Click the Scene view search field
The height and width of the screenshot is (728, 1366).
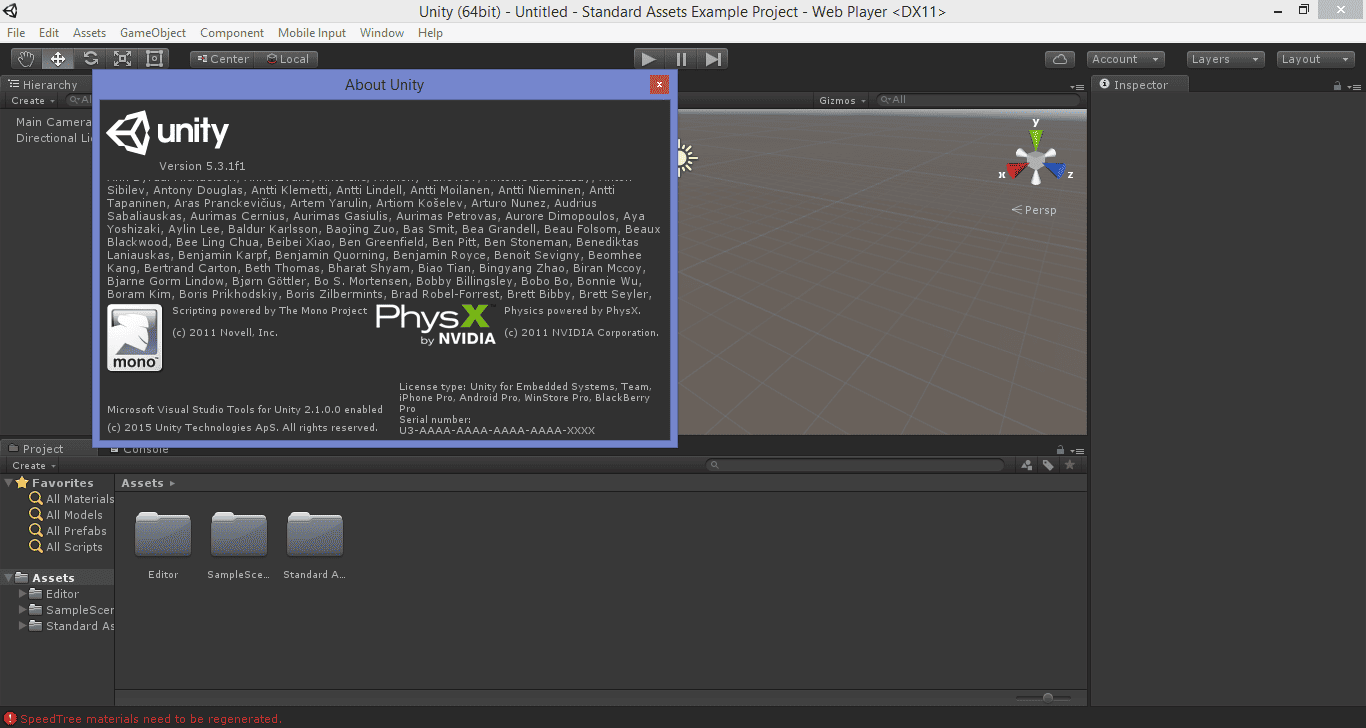click(978, 100)
